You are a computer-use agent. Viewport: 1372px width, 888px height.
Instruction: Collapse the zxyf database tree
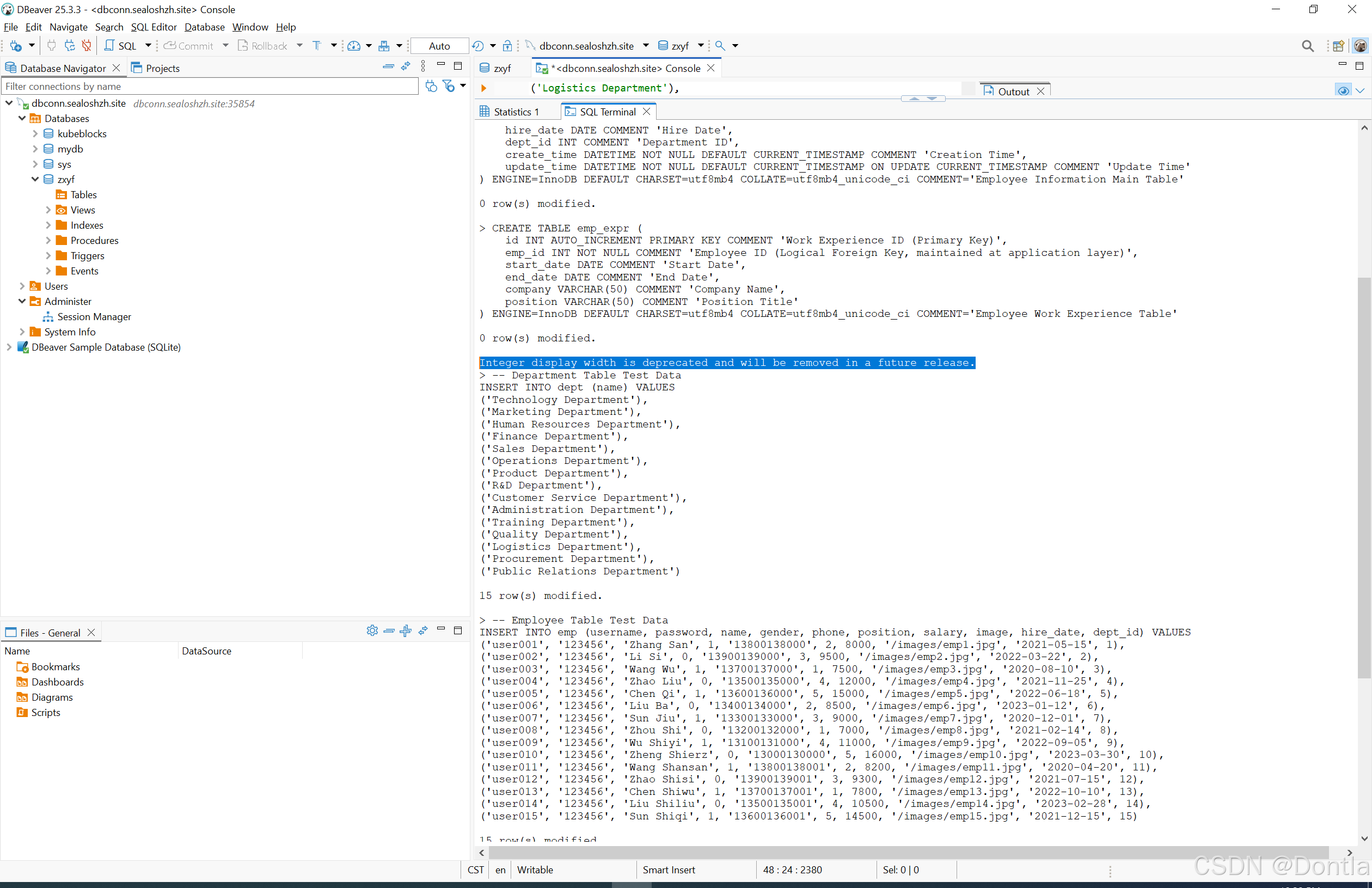tap(35, 179)
